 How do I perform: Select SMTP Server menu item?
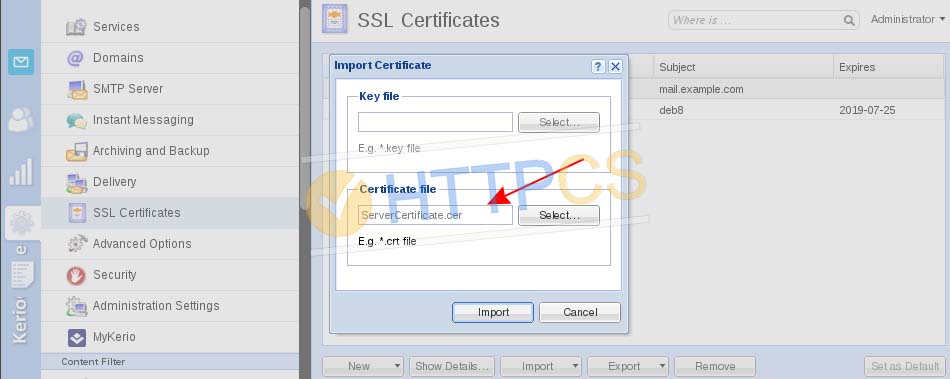coord(128,89)
